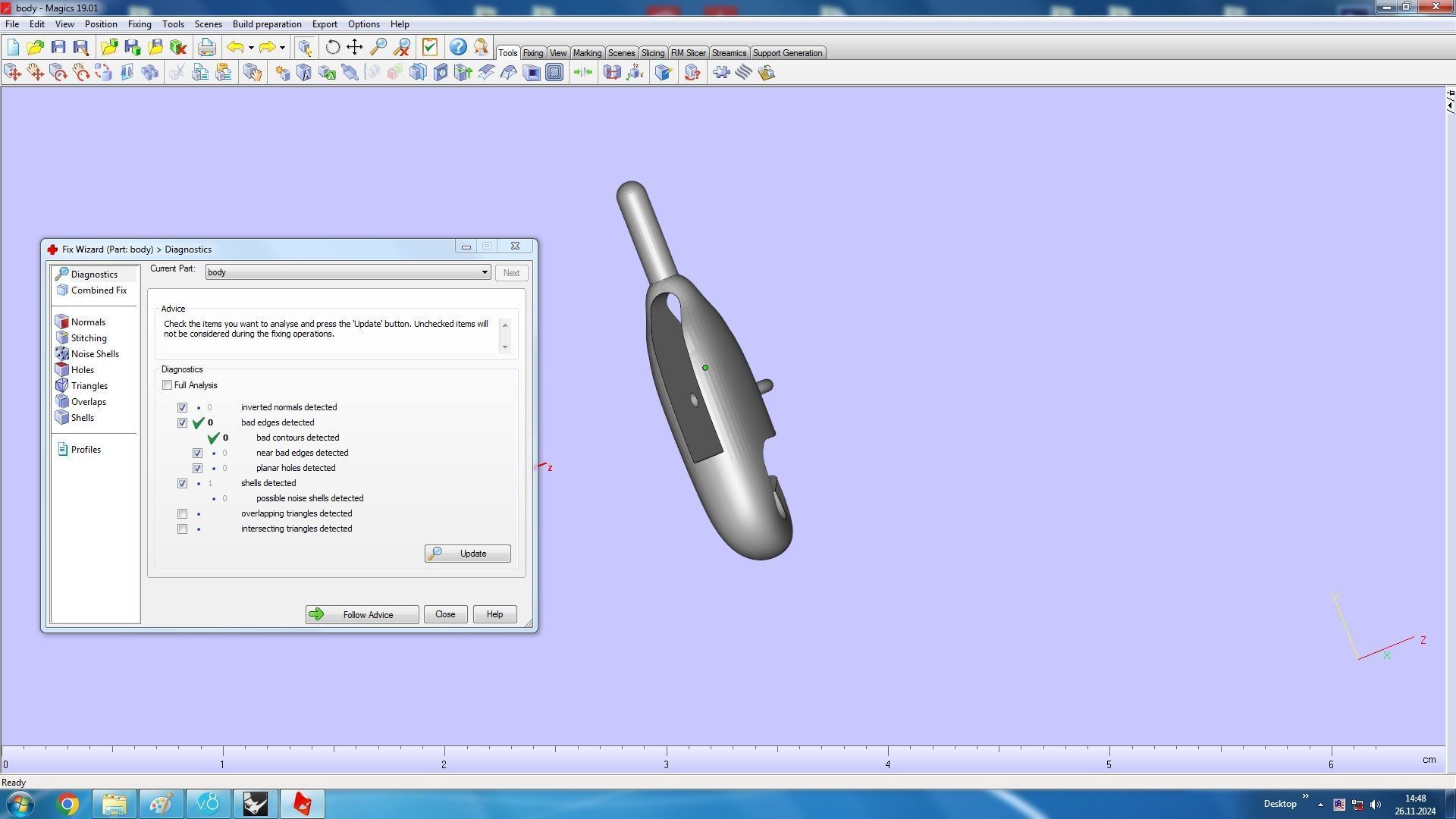This screenshot has height=819, width=1456.
Task: Select the Rotate view tool
Action: tap(332, 48)
